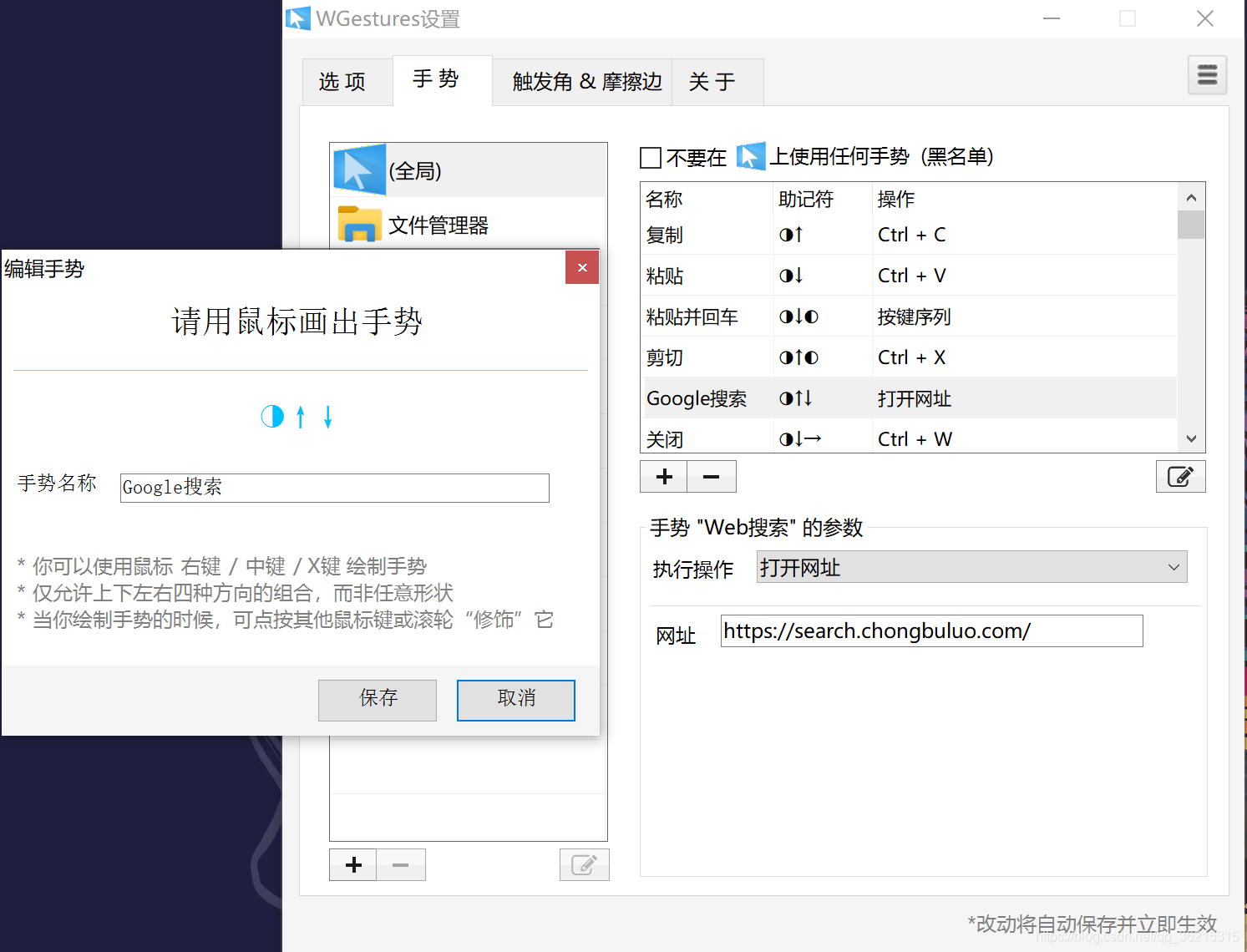The width and height of the screenshot is (1247, 952).
Task: Click the remove application minus button under the app list
Action: click(x=401, y=865)
